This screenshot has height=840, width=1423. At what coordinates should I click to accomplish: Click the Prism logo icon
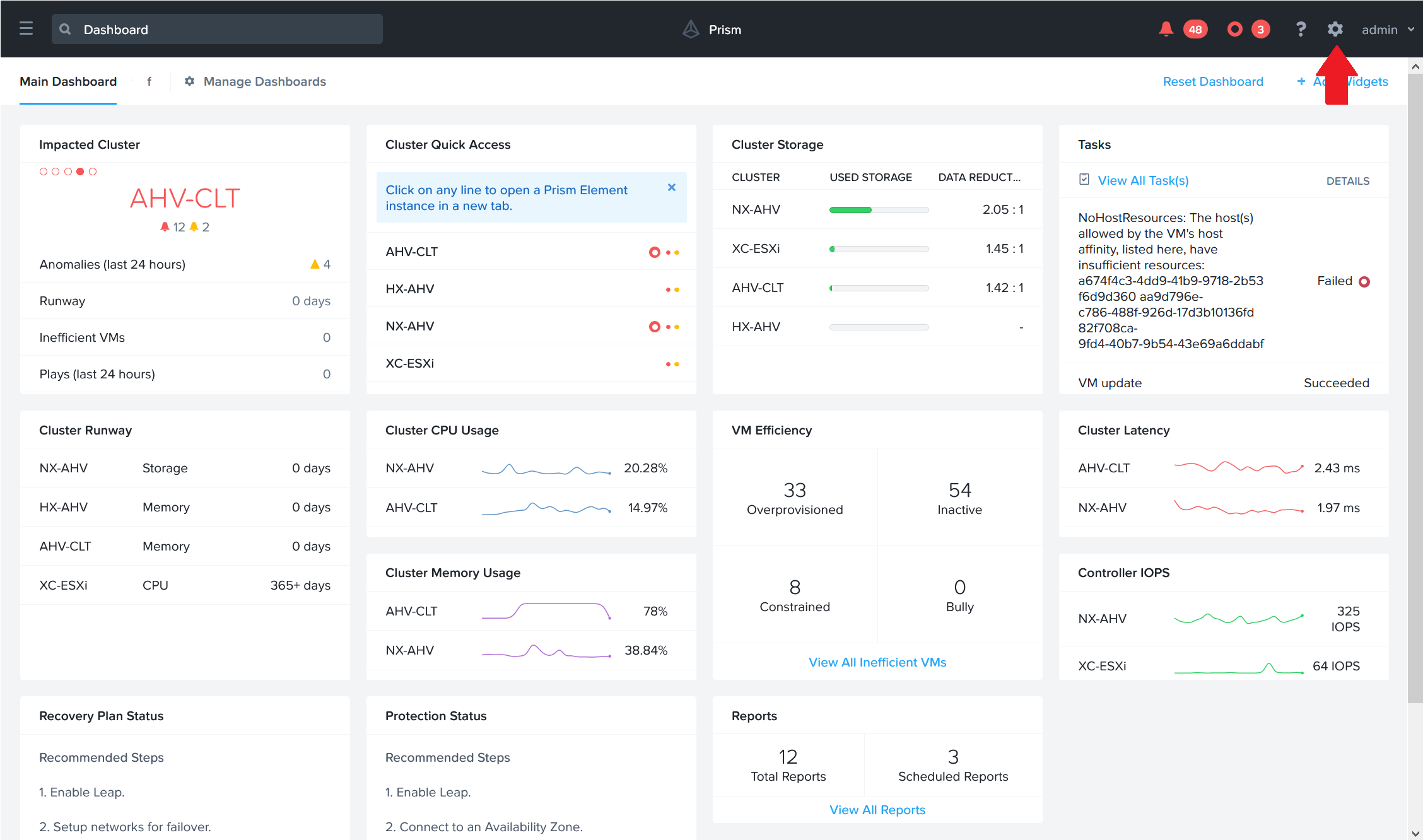[691, 29]
